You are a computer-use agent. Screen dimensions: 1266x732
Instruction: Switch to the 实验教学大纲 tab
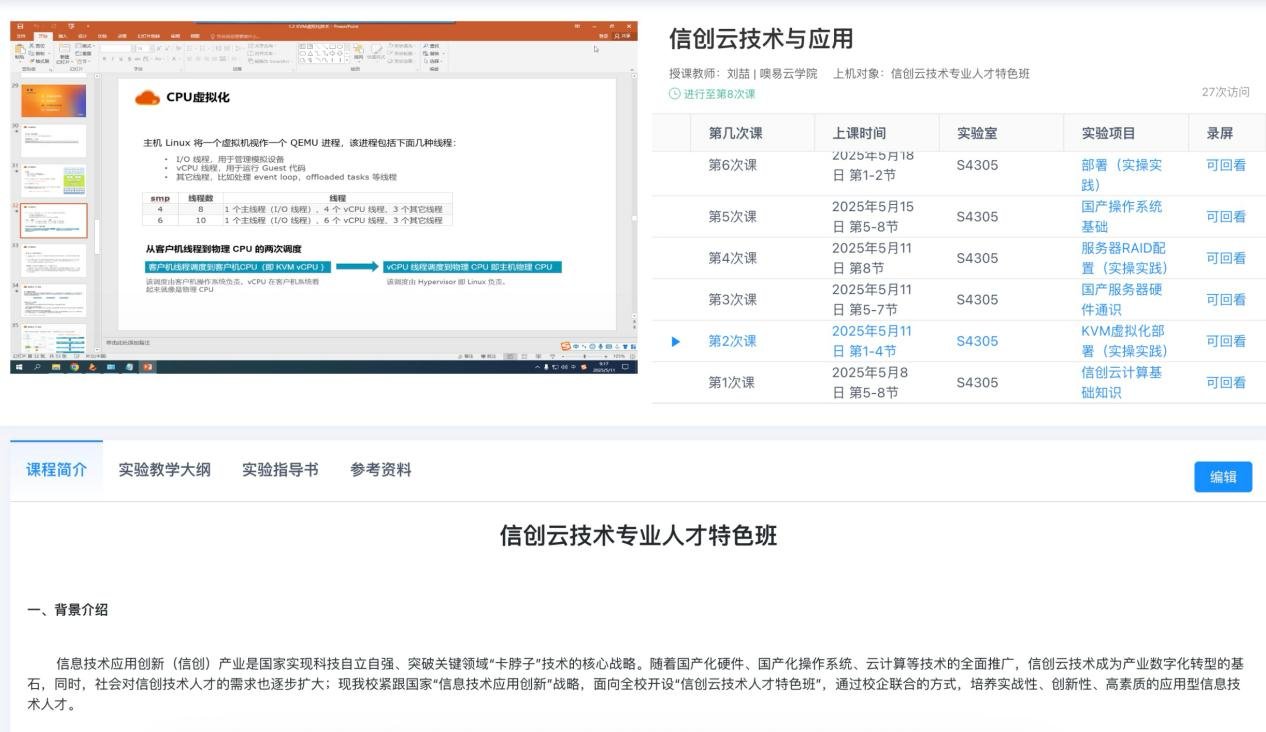[x=164, y=470]
